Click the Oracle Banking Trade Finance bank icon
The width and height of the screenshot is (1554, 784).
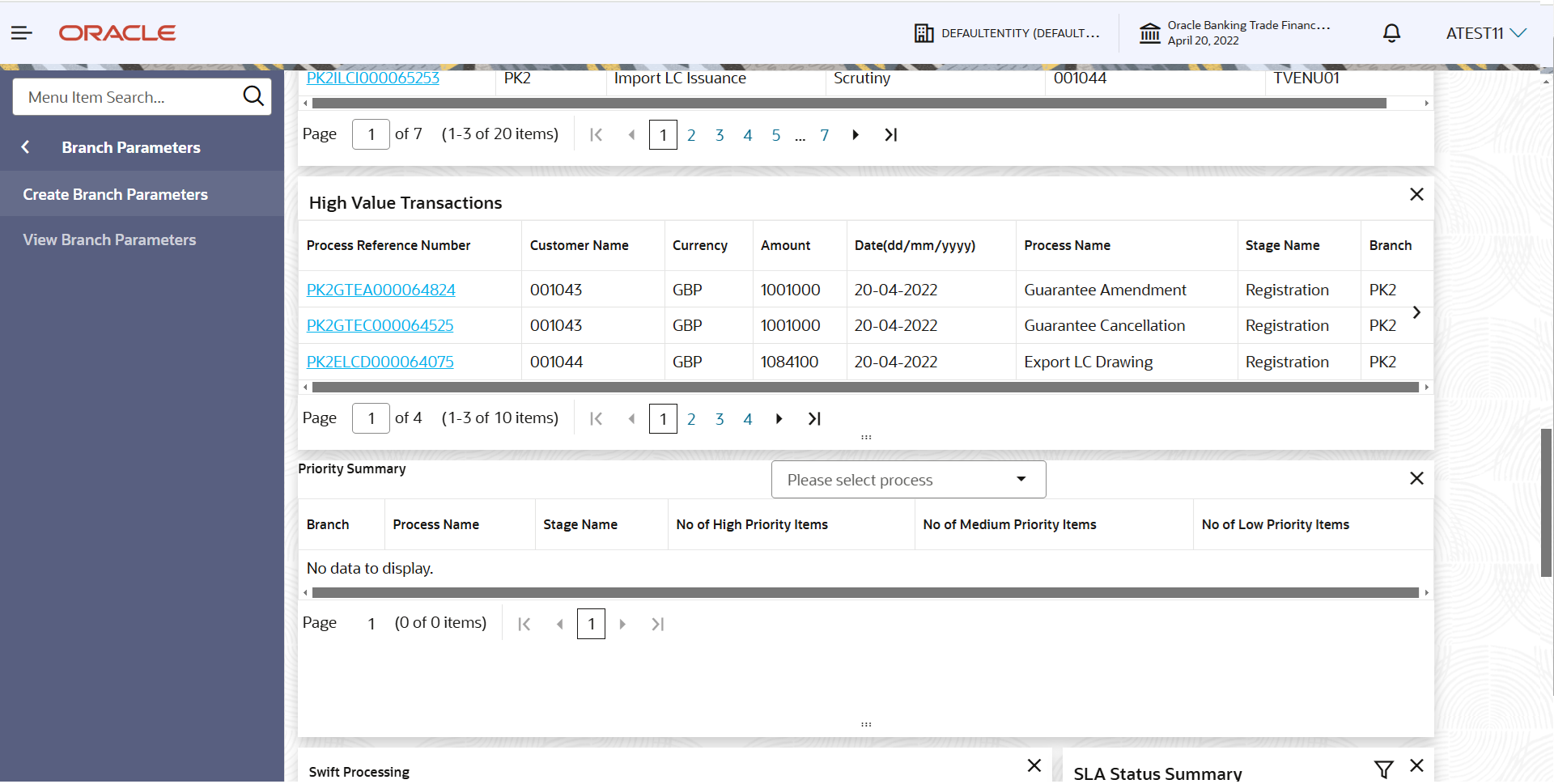1150,32
